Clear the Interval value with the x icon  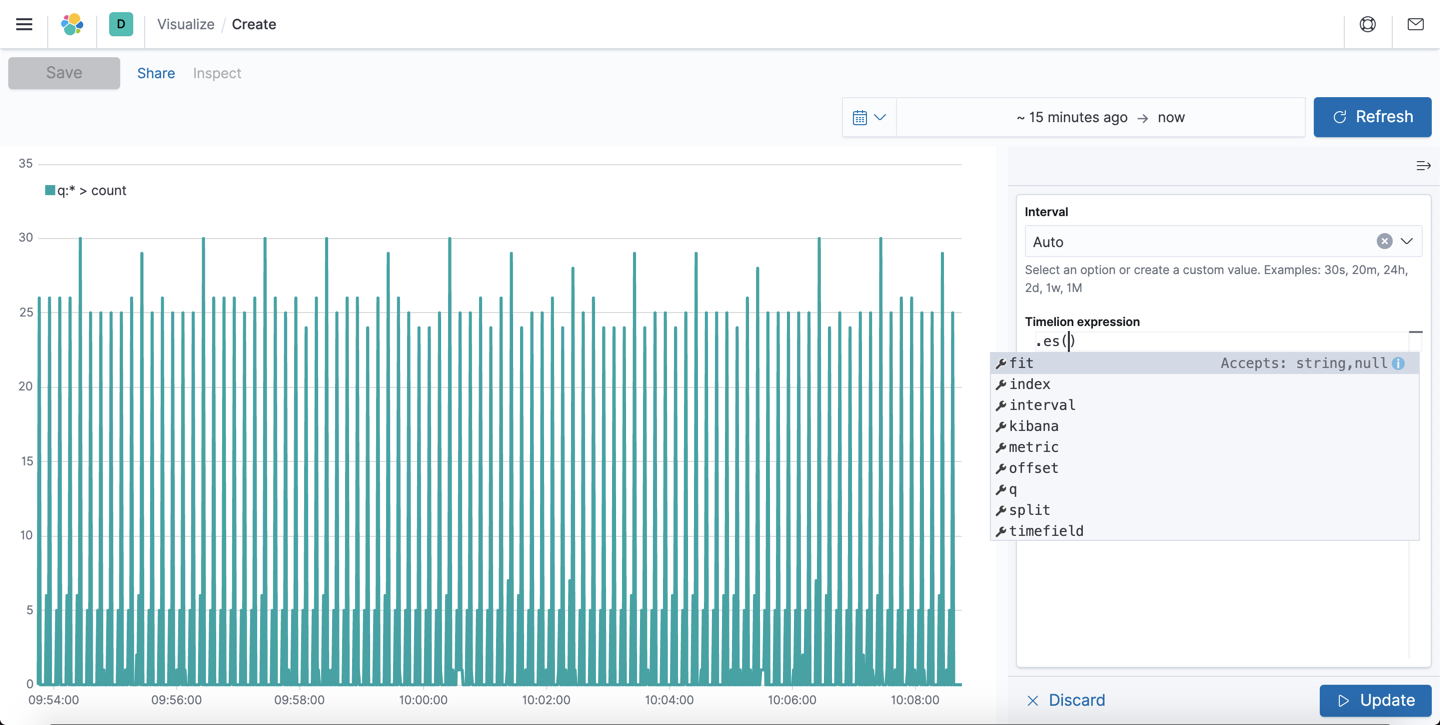(1384, 241)
